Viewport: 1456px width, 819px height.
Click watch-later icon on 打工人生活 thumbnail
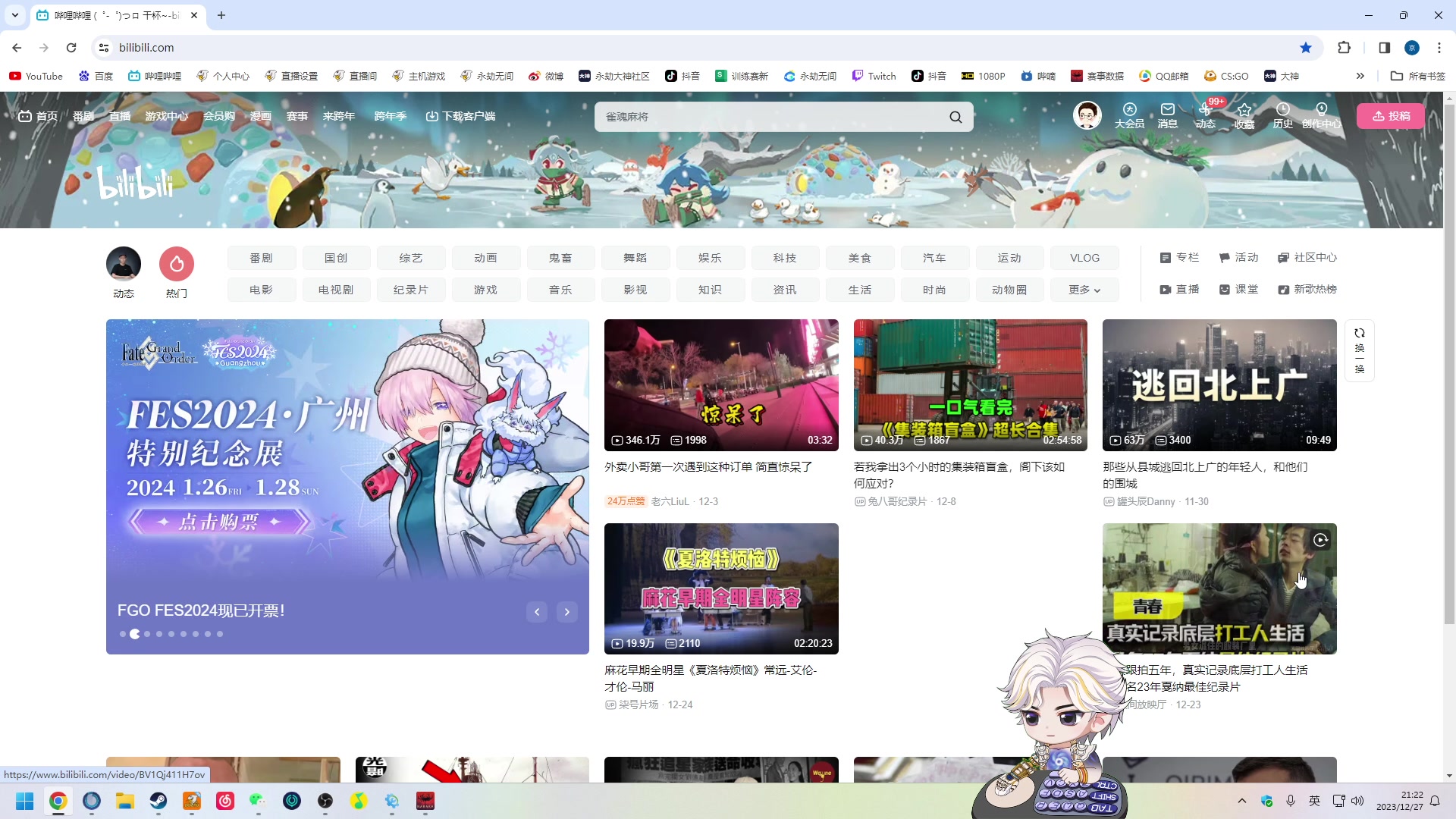(x=1320, y=540)
